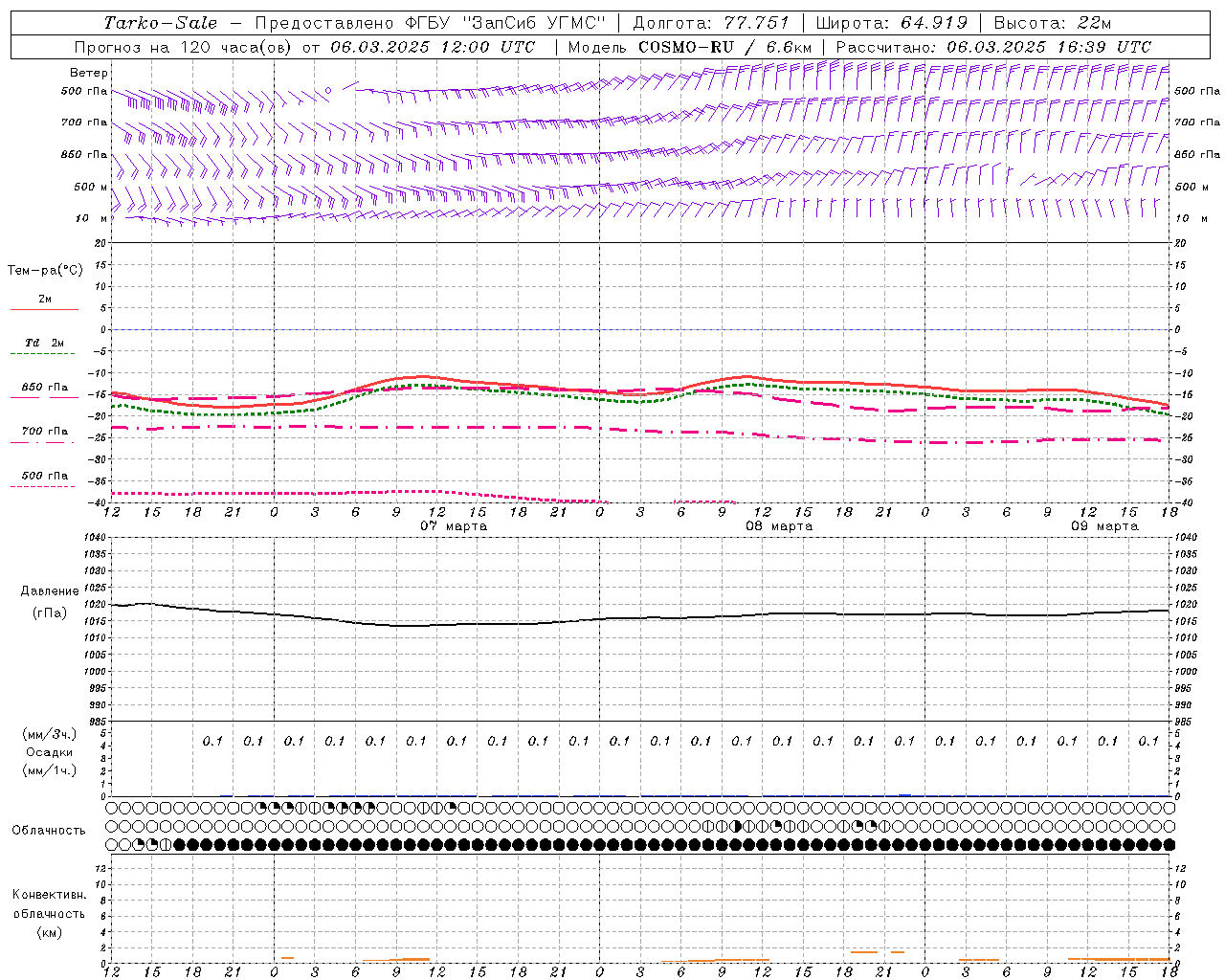Click the Ветер panel label
Screen dimensions: 1225x980
(89, 73)
